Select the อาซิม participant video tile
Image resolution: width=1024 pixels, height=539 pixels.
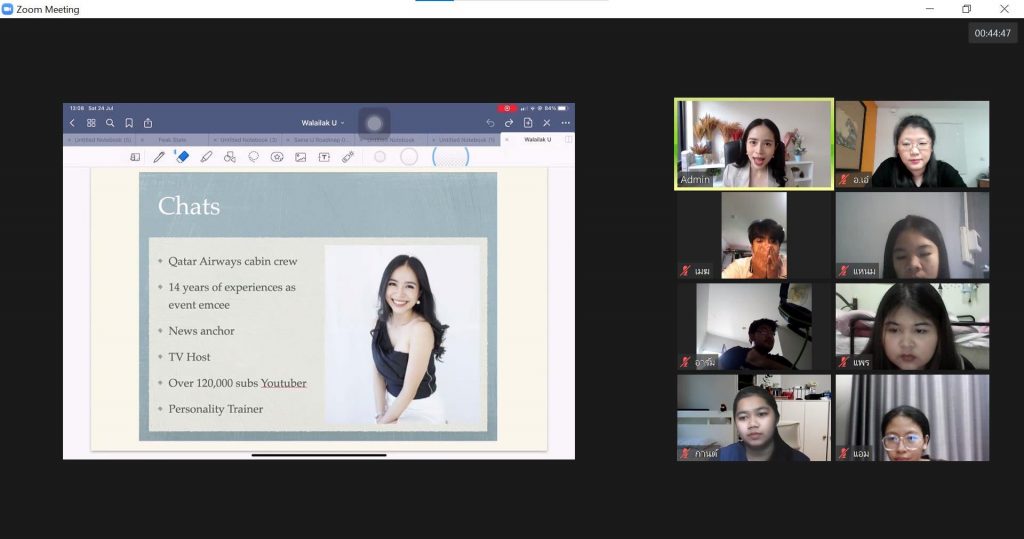[754, 327]
